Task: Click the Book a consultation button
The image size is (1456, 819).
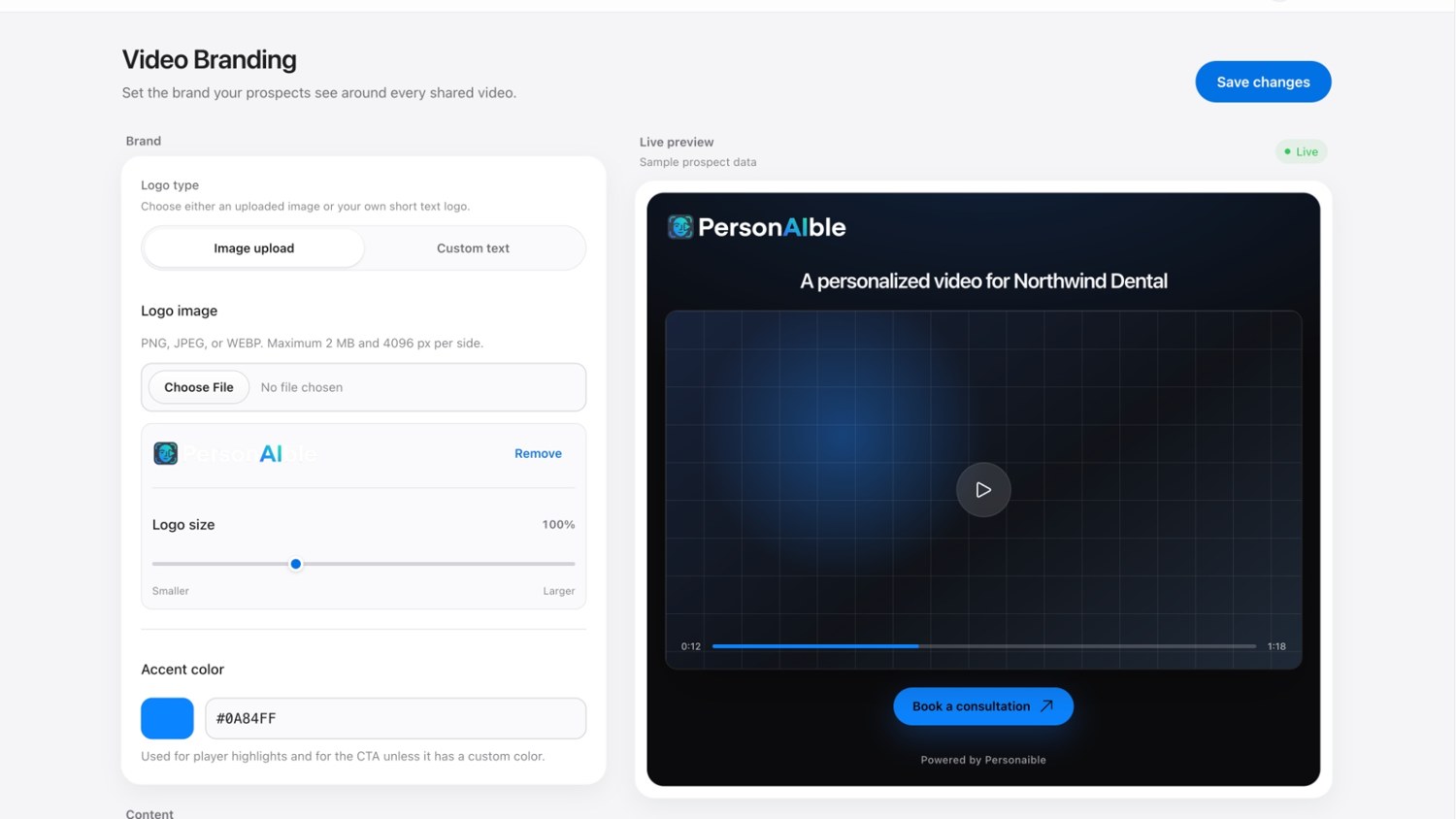Action: 983,706
